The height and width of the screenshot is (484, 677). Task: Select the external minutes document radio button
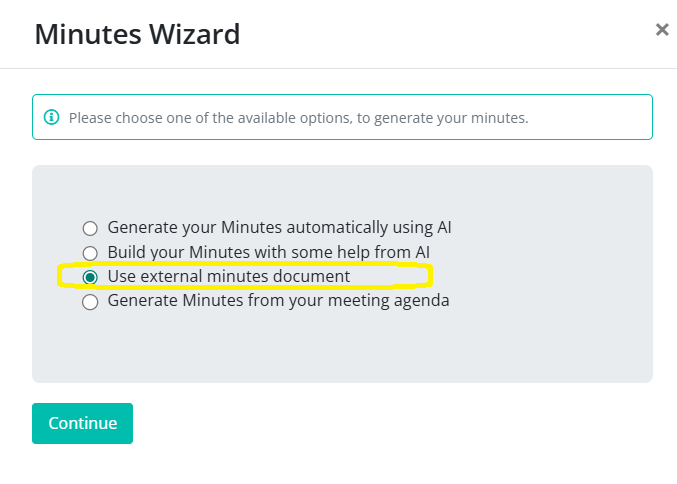(x=90, y=277)
